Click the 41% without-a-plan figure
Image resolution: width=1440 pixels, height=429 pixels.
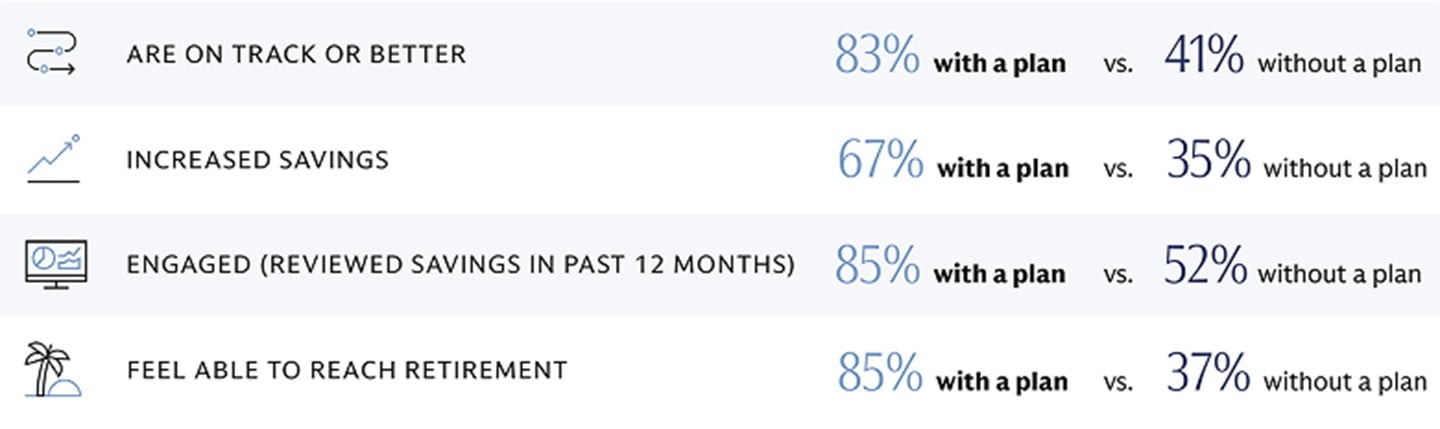coord(1204,56)
